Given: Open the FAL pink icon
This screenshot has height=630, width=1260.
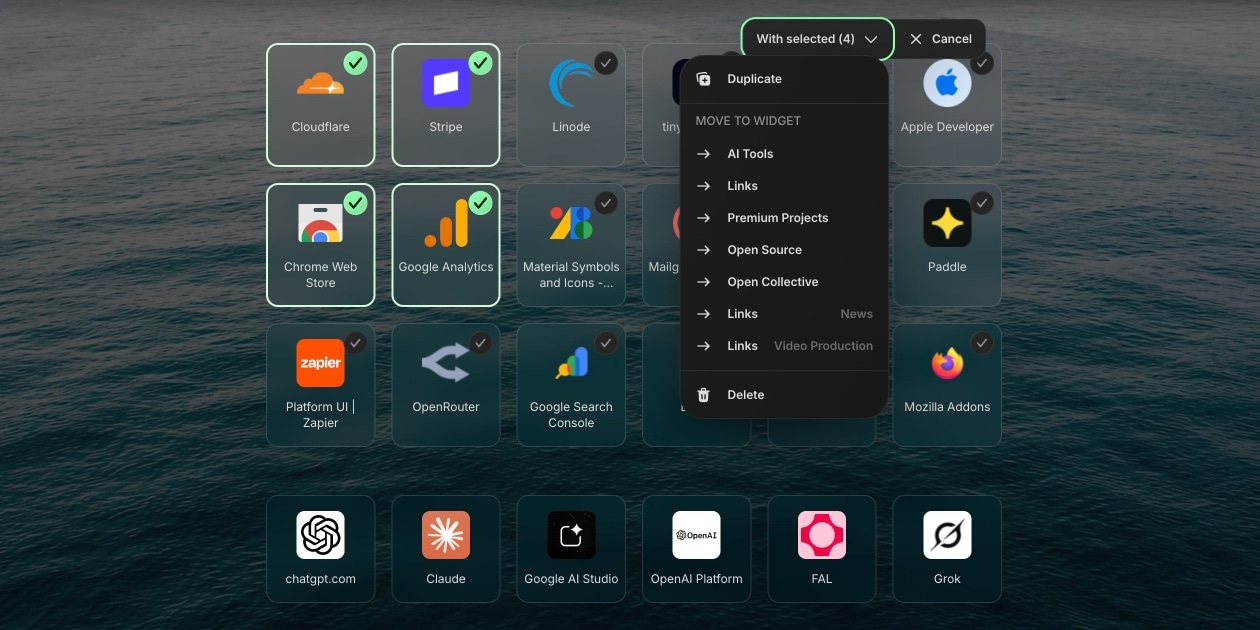Looking at the screenshot, I should [822, 535].
